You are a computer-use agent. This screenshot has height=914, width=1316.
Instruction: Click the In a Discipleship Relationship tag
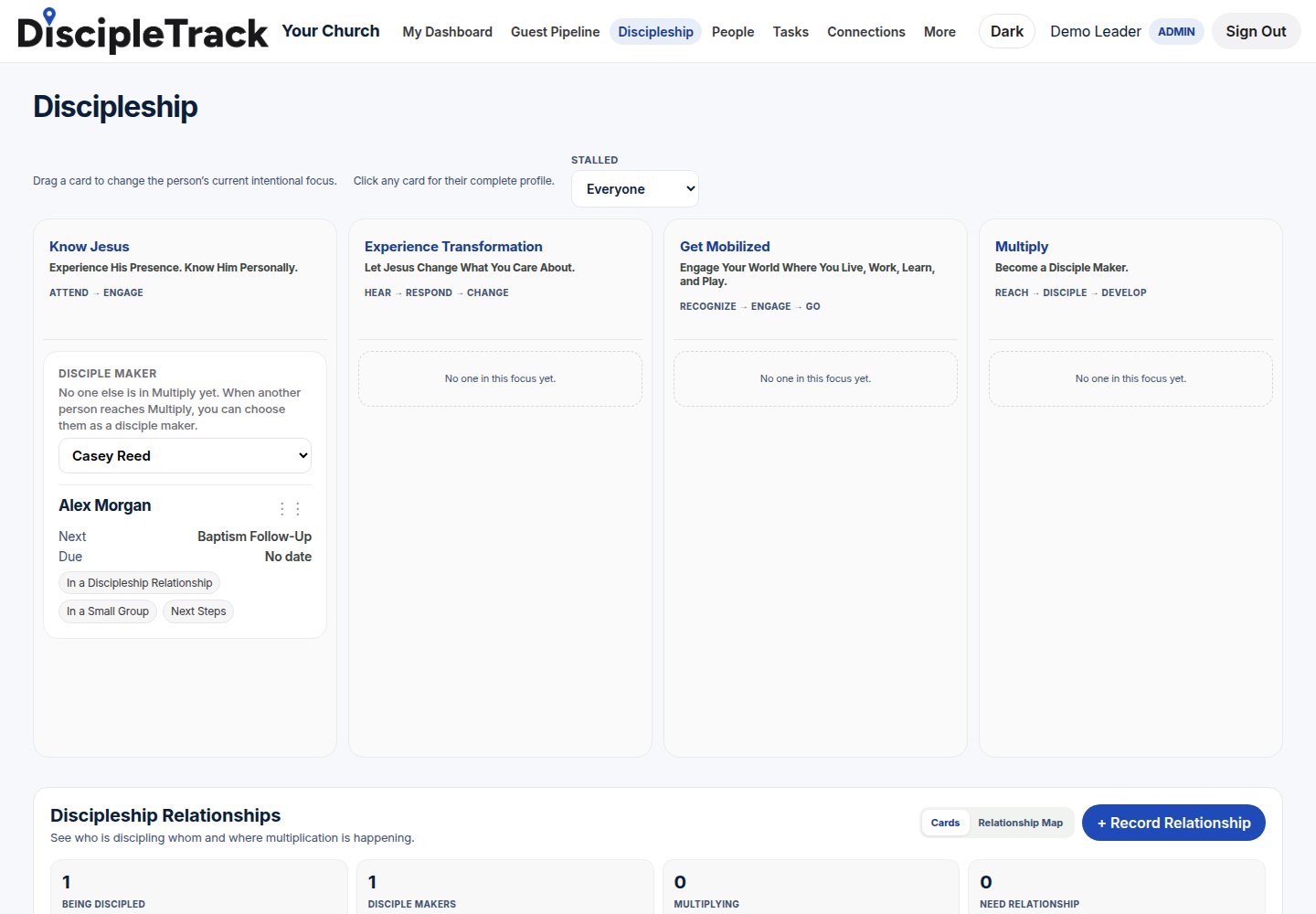click(139, 583)
